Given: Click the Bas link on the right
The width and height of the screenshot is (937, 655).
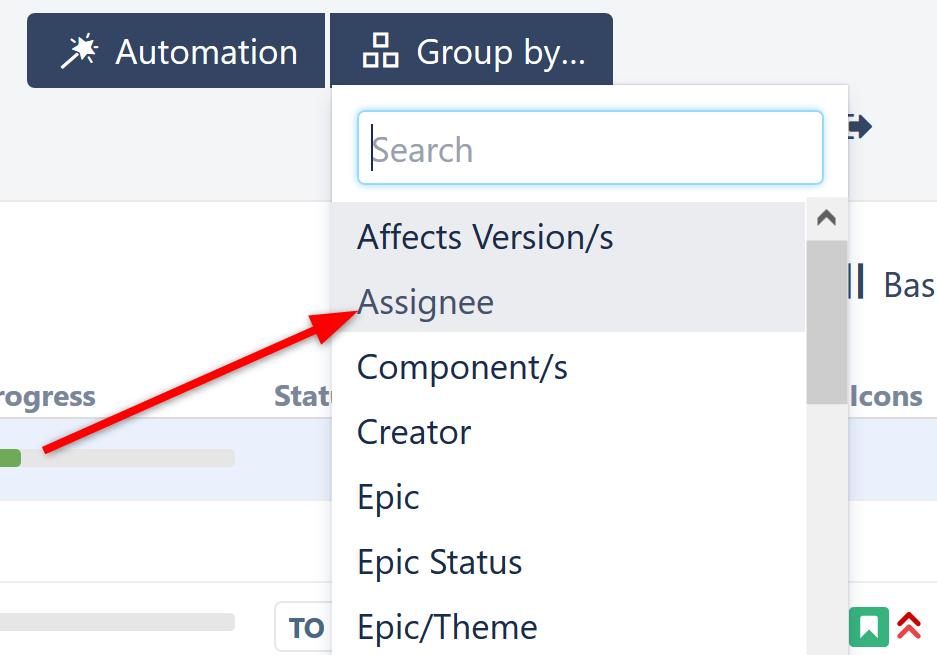Looking at the screenshot, I should pyautogui.click(x=906, y=283).
